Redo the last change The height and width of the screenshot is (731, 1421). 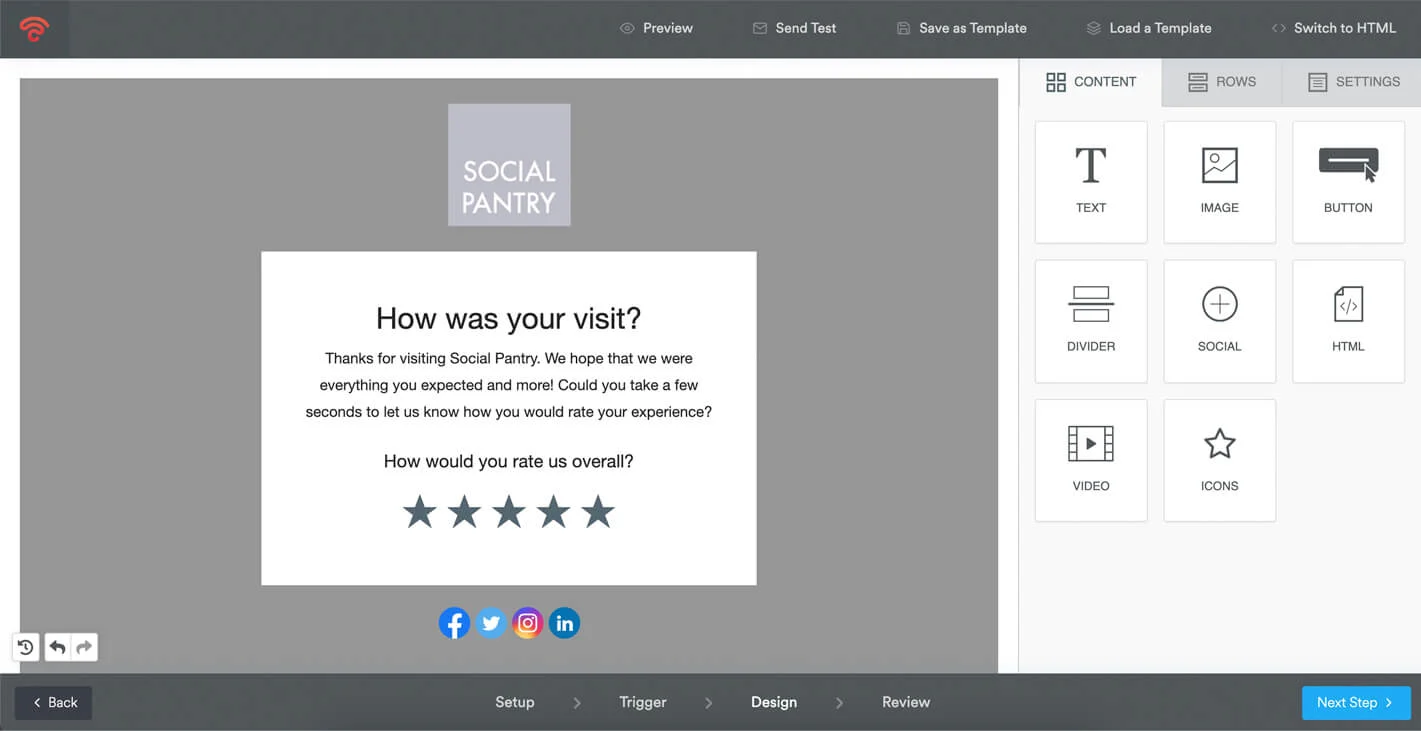pyautogui.click(x=84, y=647)
